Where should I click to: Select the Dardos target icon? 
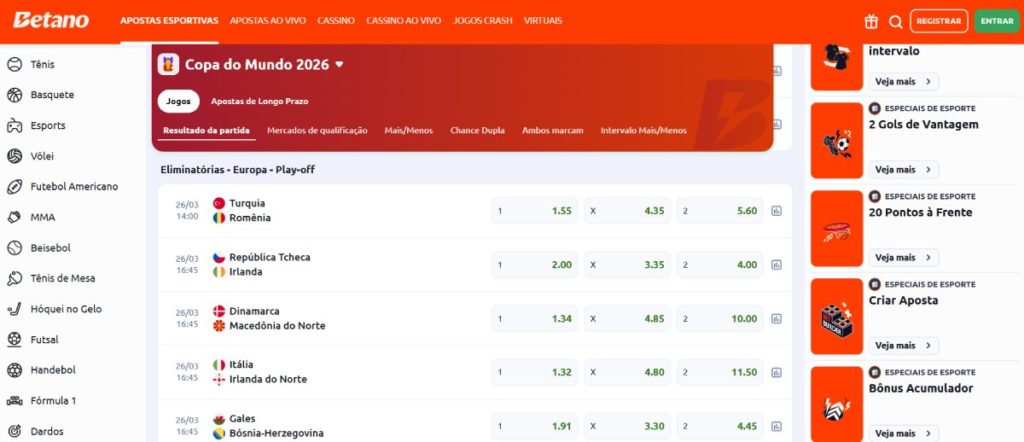[x=14, y=432]
